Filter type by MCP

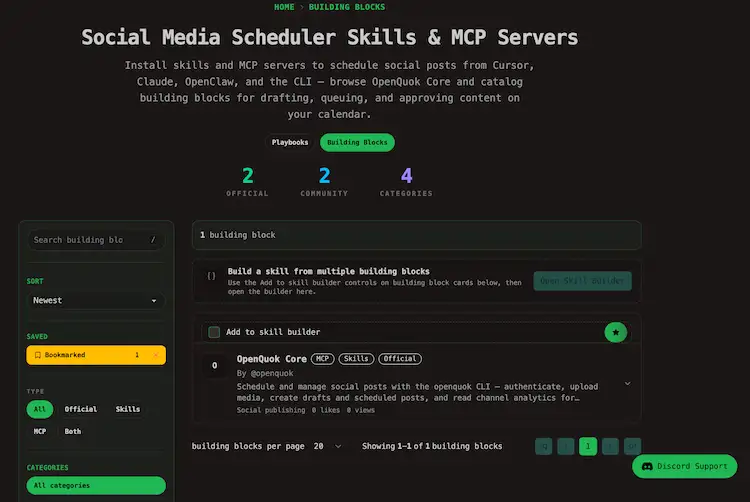pos(40,431)
